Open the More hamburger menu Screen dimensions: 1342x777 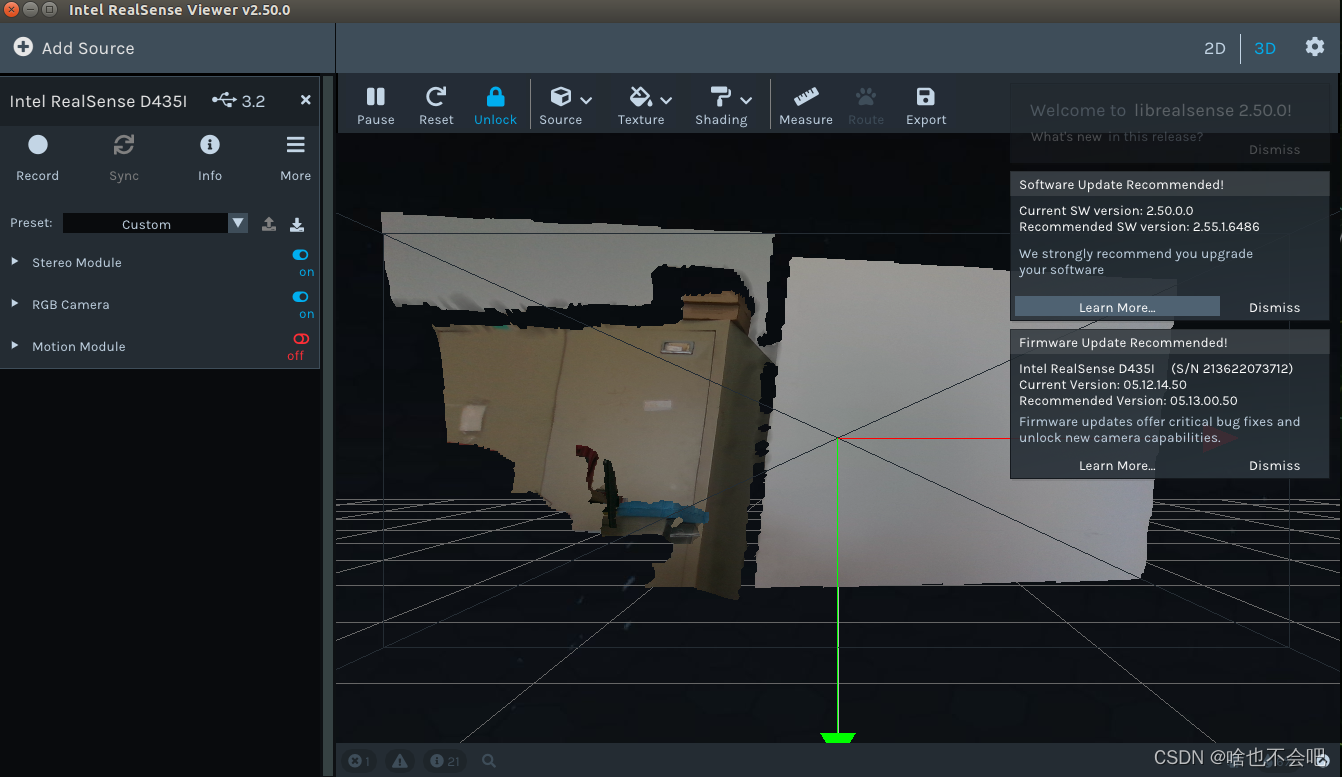295,157
